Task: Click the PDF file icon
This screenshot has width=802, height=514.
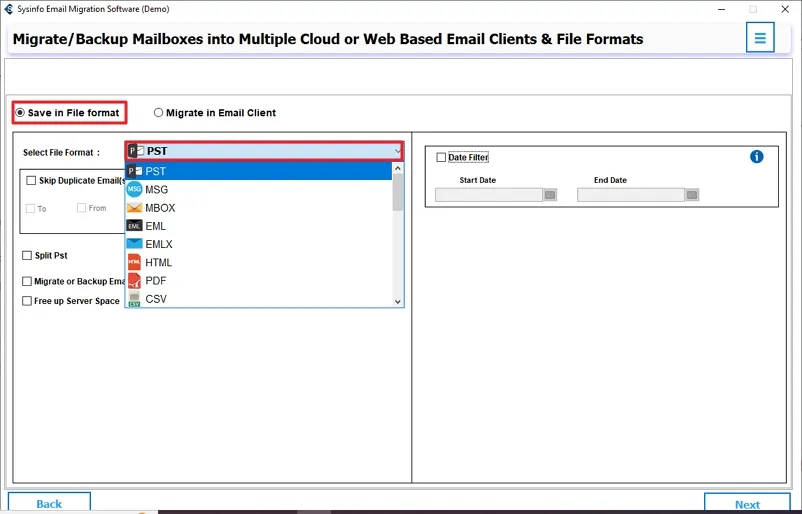Action: (x=135, y=280)
